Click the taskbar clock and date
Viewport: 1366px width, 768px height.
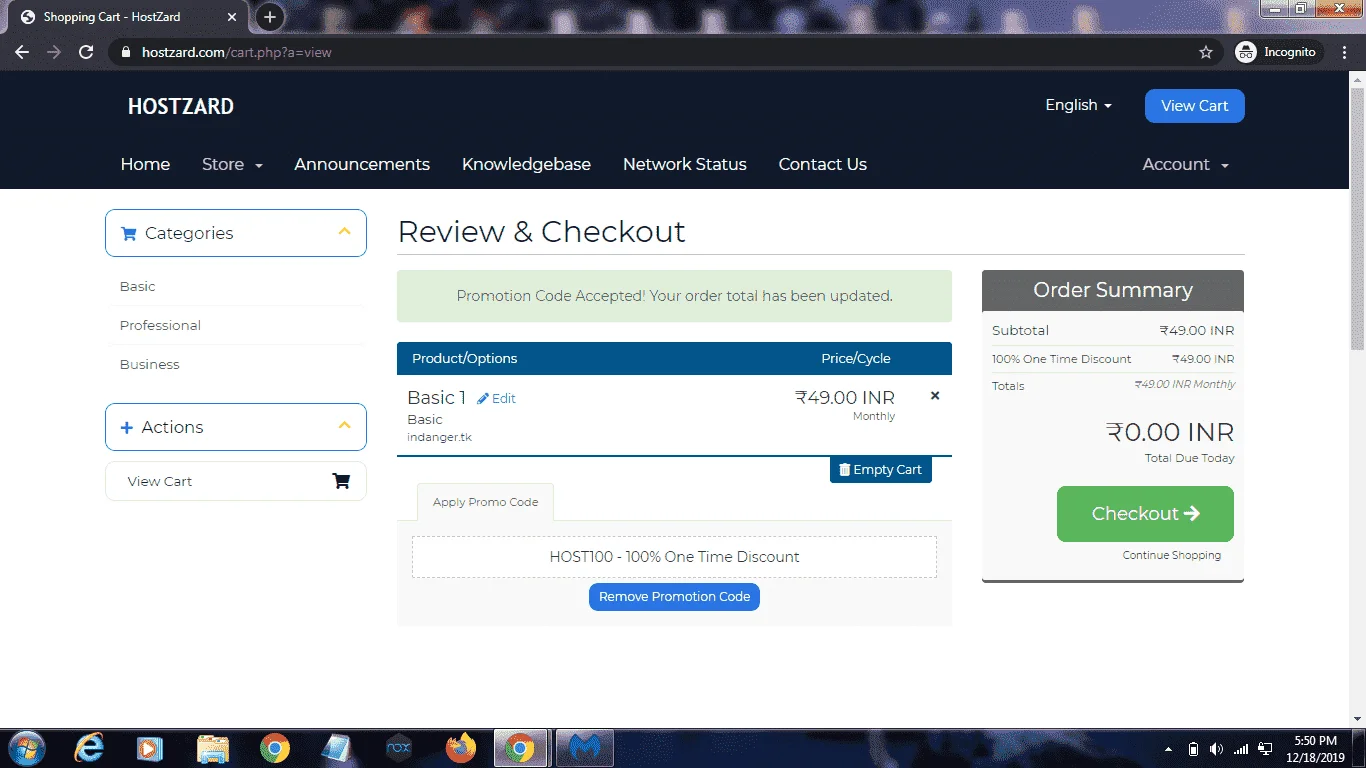pos(1314,749)
